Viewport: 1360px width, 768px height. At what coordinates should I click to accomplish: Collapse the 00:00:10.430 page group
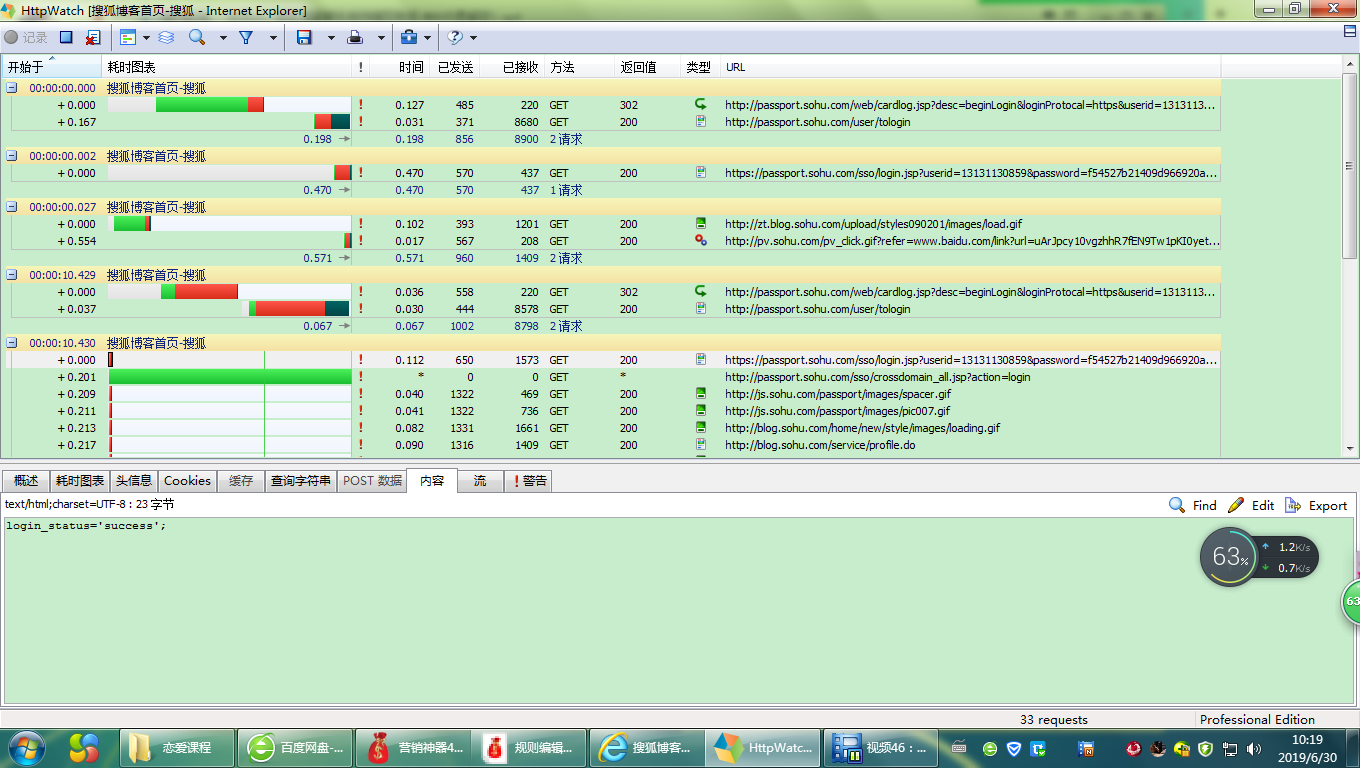[12, 343]
